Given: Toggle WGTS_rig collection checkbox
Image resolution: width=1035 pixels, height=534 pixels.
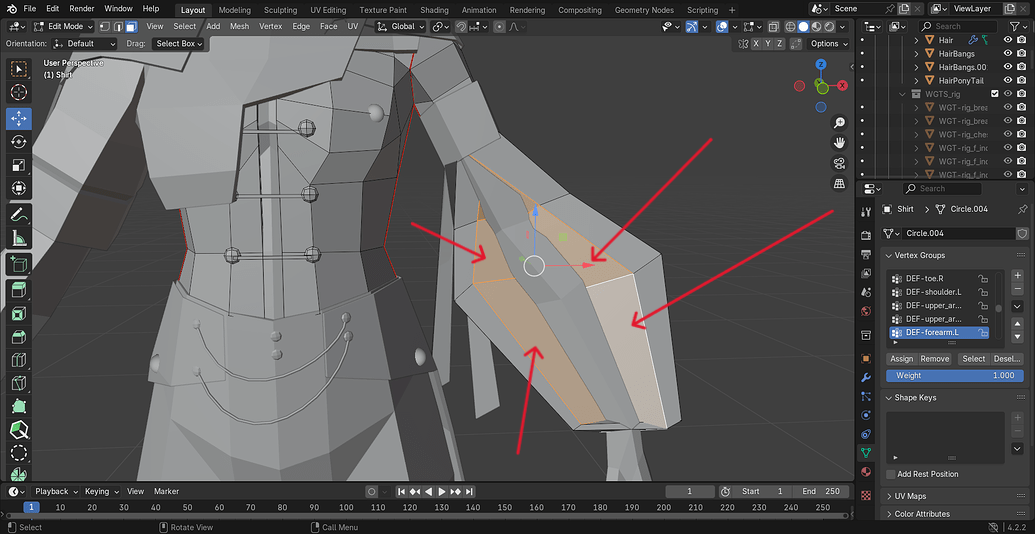Looking at the screenshot, I should (x=994, y=94).
